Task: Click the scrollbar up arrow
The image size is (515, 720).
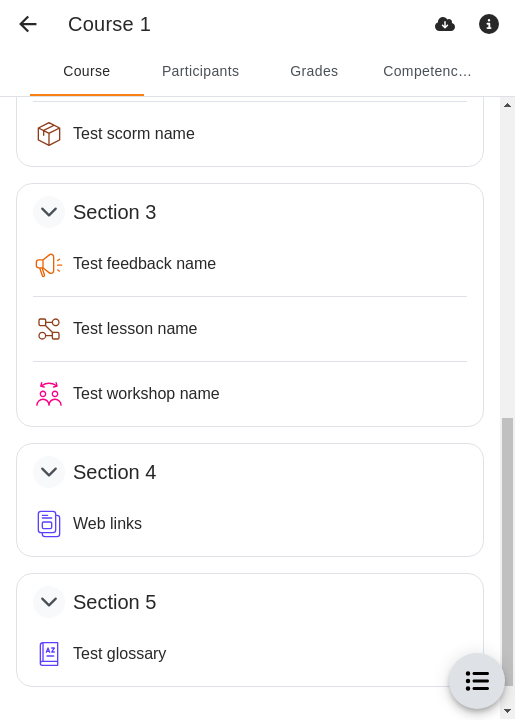Action: pos(507,105)
